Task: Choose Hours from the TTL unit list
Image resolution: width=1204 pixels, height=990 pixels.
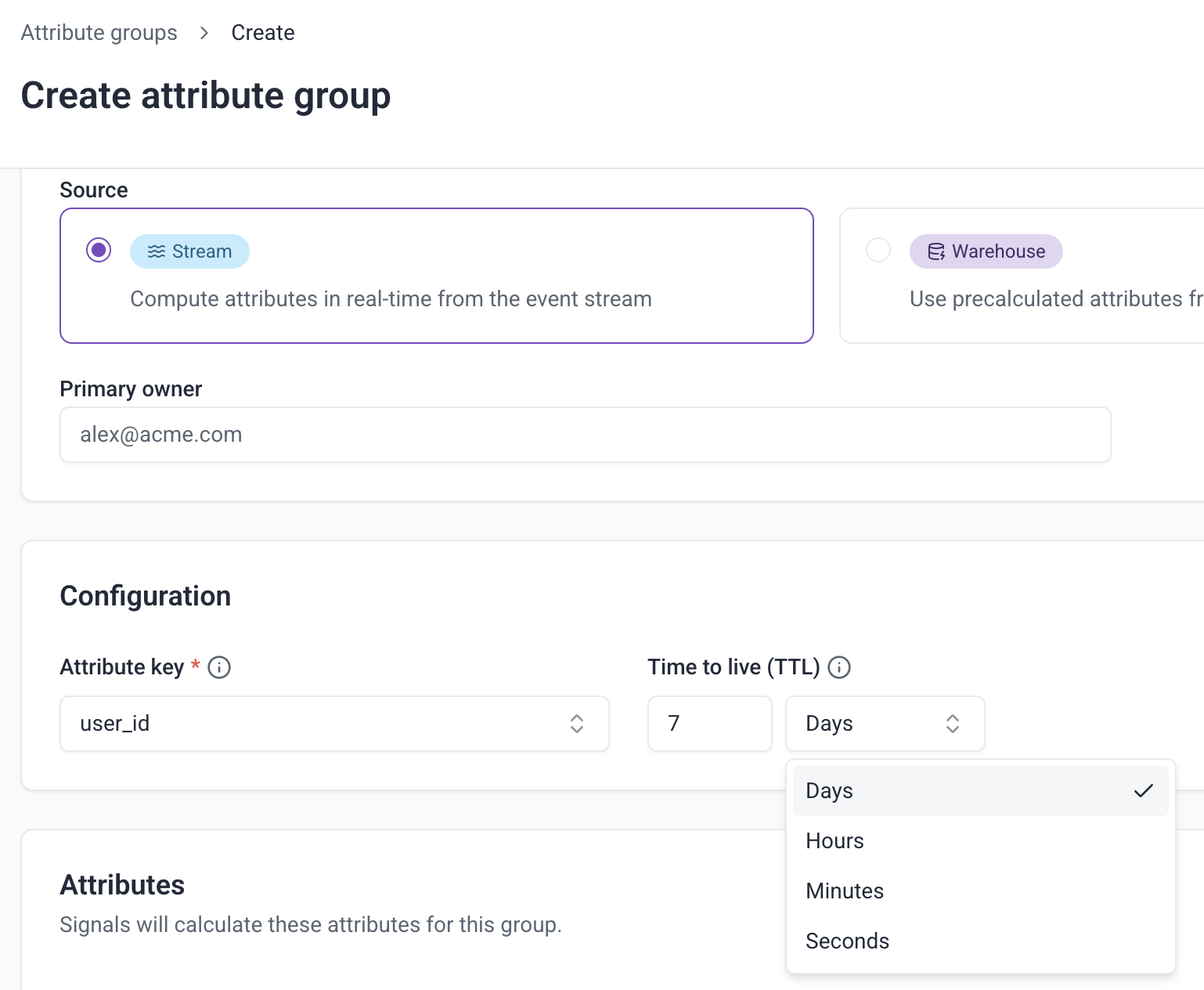Action: [x=980, y=841]
